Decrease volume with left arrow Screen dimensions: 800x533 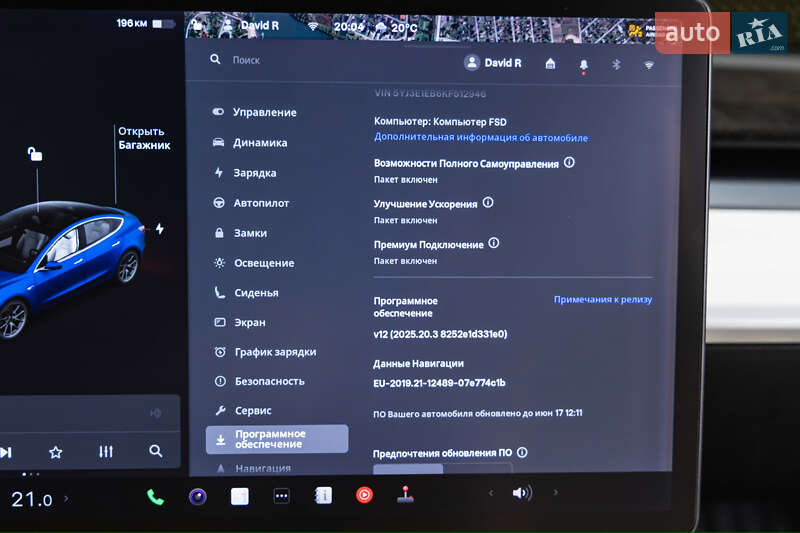click(x=491, y=493)
